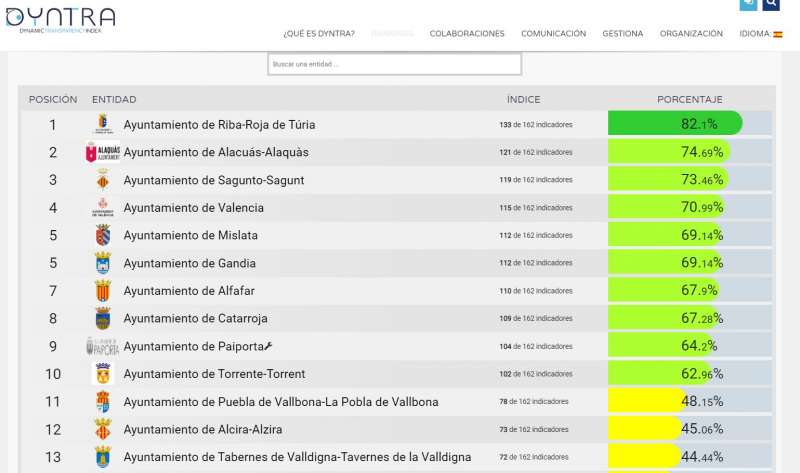The height and width of the screenshot is (473, 800).
Task: Click the Alaquàs ajuntament logo
Action: [x=103, y=152]
